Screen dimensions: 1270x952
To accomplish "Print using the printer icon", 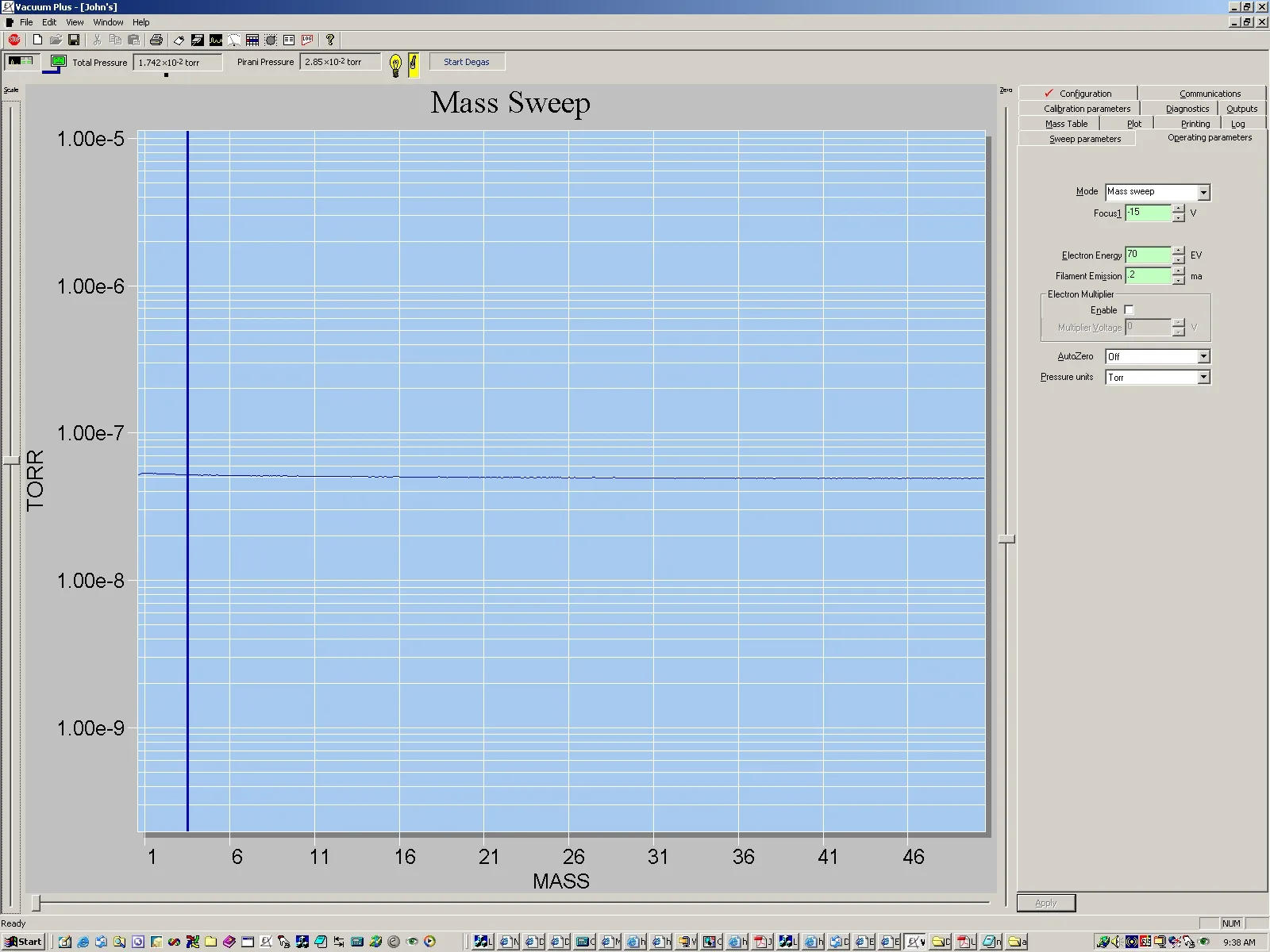I will click(x=156, y=40).
